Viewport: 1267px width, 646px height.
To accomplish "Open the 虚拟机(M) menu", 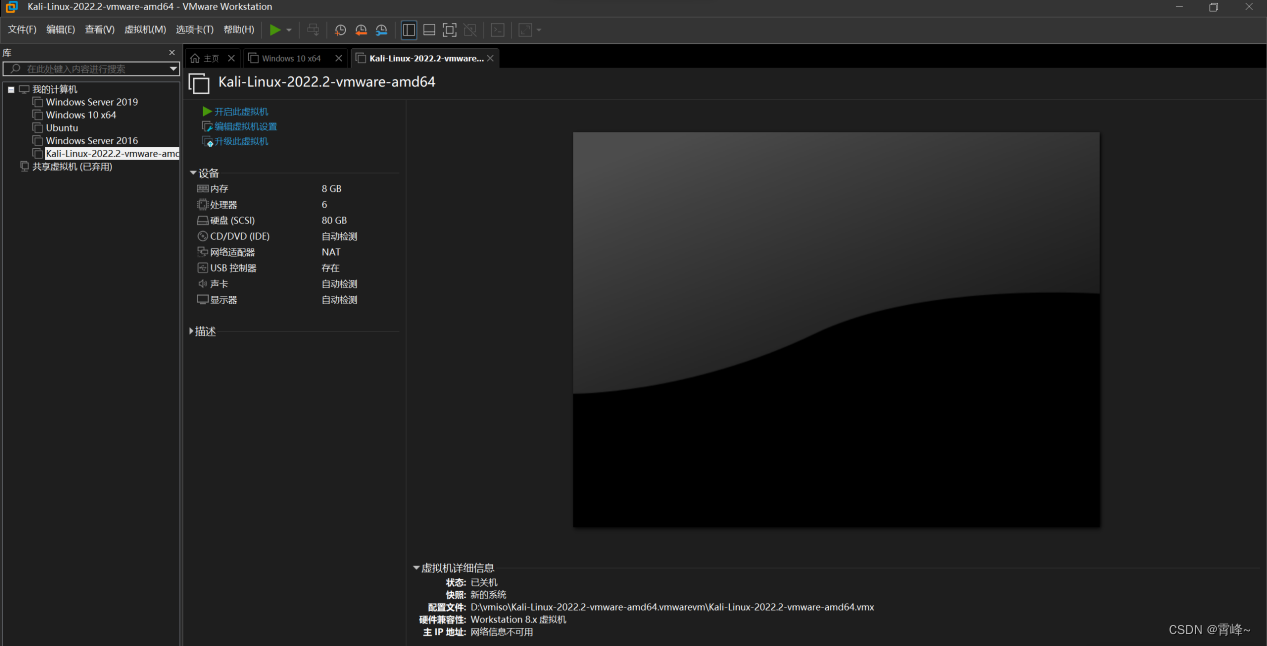I will tap(145, 30).
